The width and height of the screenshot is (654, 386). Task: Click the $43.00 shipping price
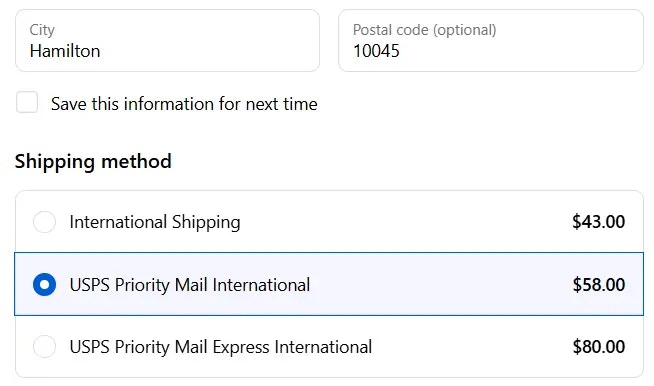(x=599, y=222)
